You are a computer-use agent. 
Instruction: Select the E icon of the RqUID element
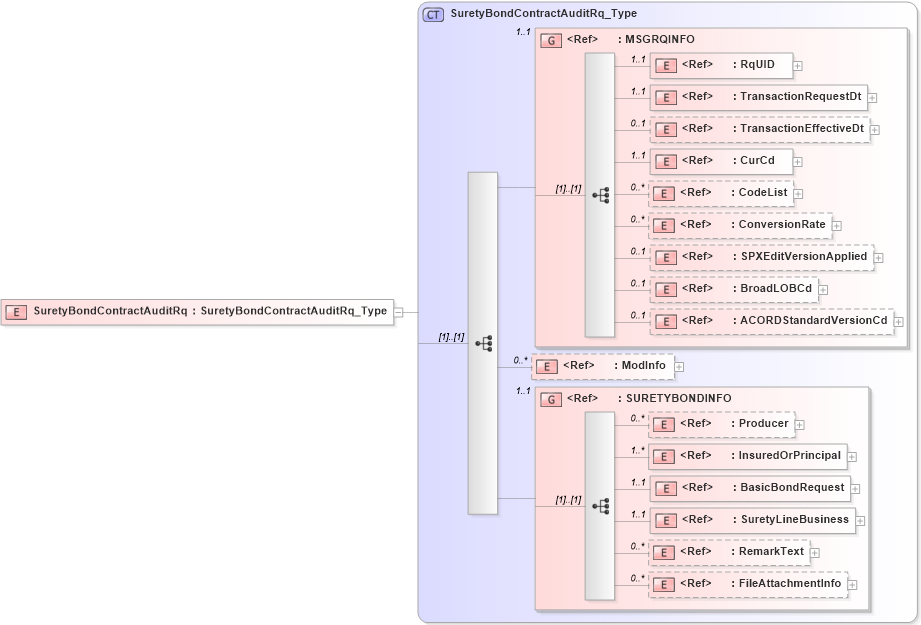[x=665, y=65]
